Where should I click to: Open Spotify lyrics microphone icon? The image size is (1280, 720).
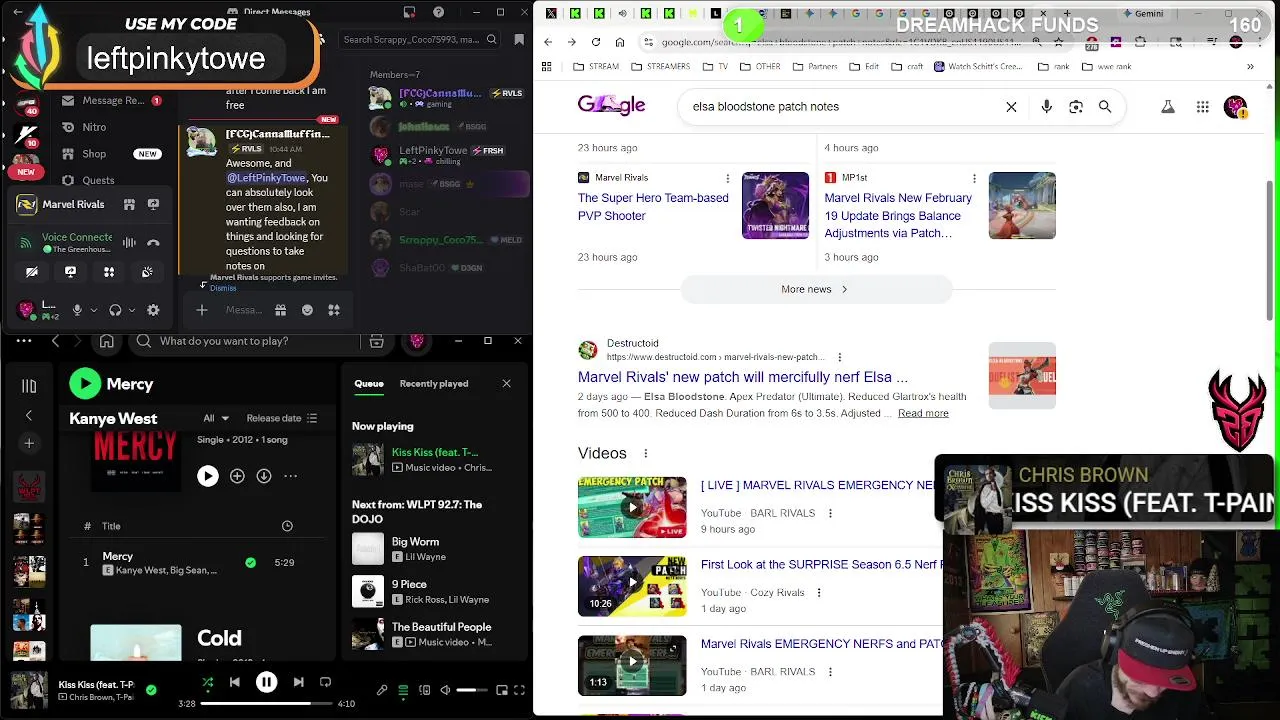382,690
